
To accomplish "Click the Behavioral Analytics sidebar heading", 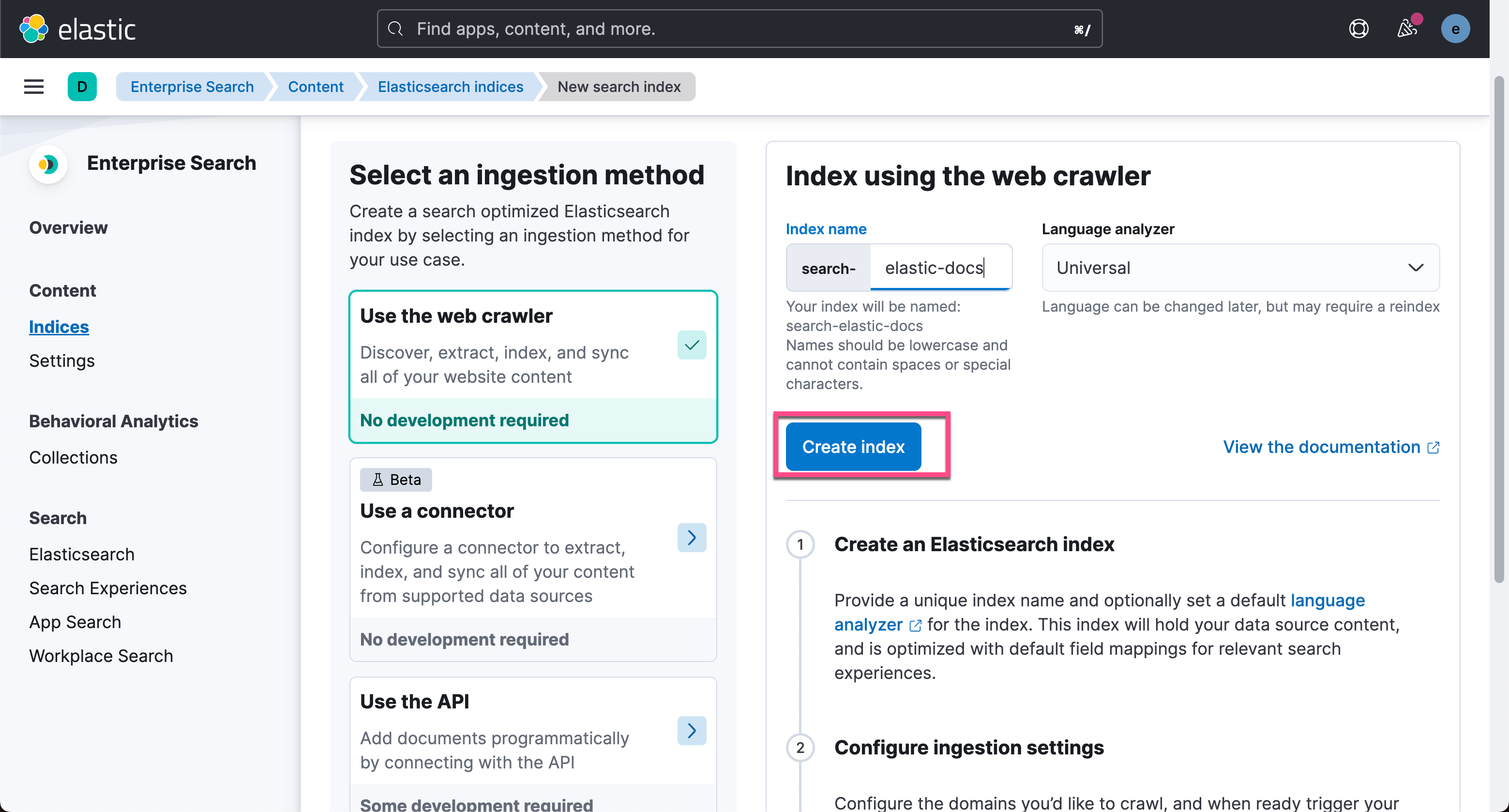I will pos(114,421).
